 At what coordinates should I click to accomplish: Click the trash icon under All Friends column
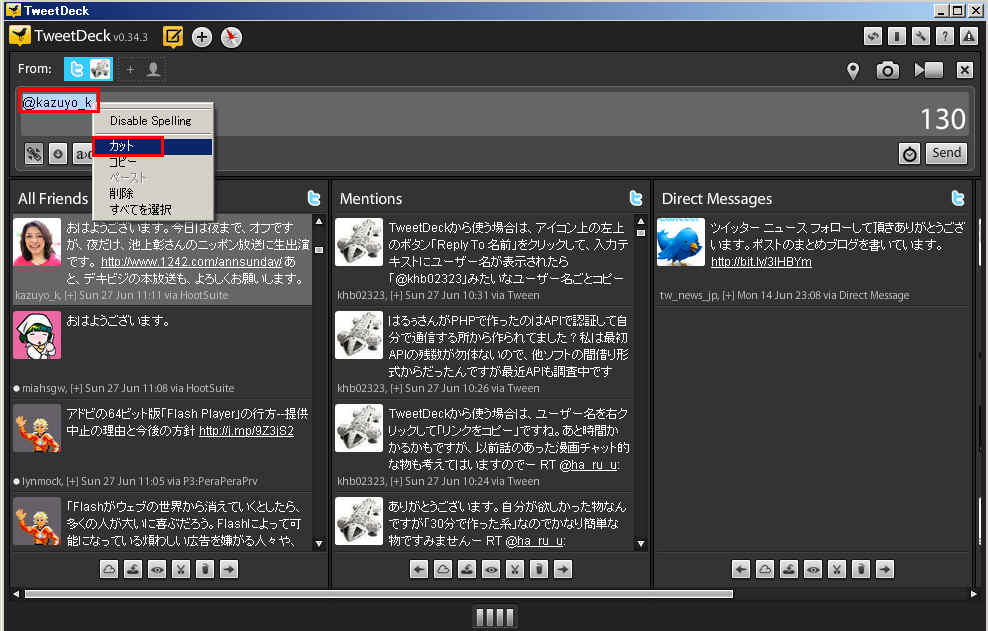pyautogui.click(x=205, y=570)
